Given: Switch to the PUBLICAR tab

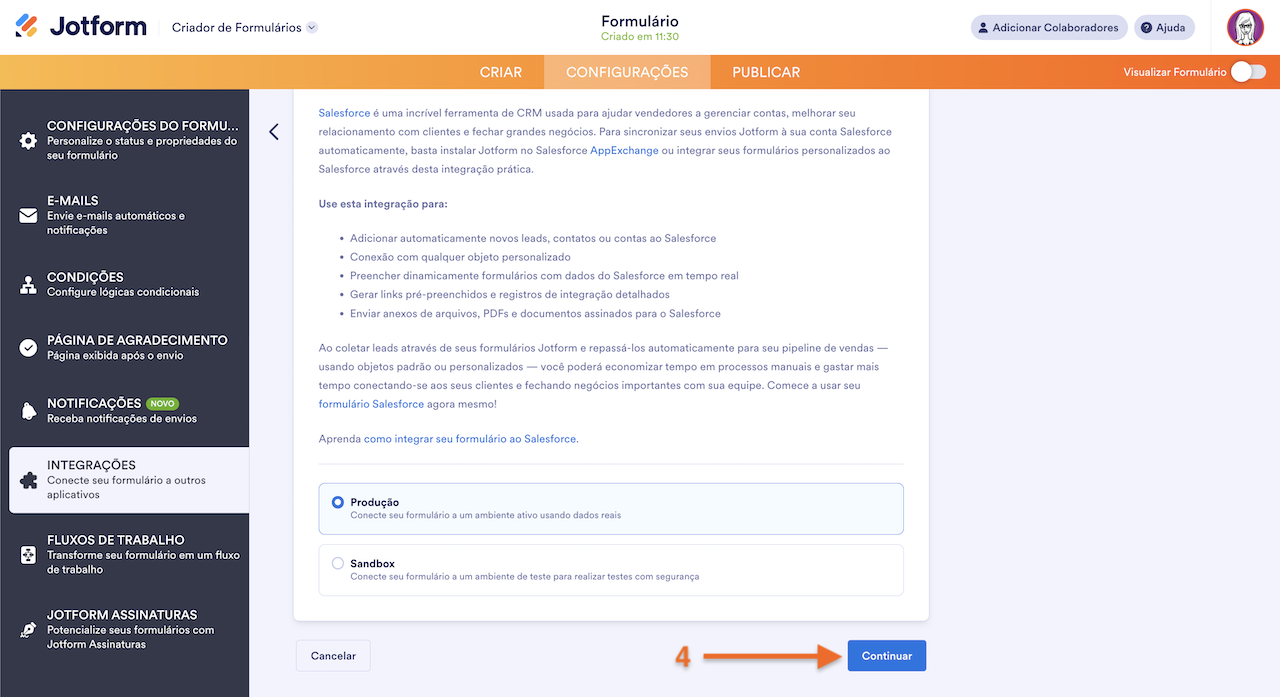Looking at the screenshot, I should coord(765,72).
